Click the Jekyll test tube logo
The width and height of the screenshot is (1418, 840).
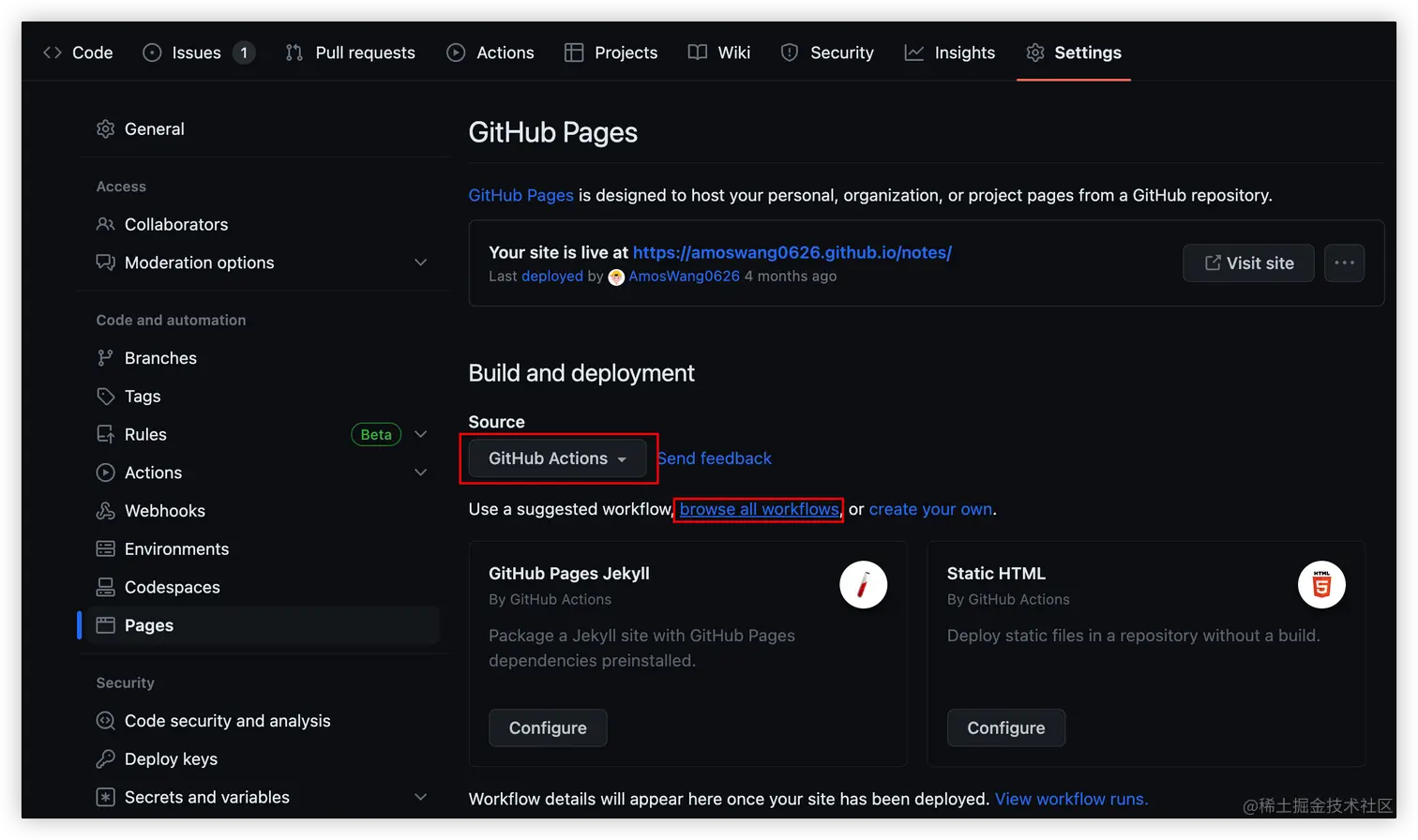coord(864,585)
